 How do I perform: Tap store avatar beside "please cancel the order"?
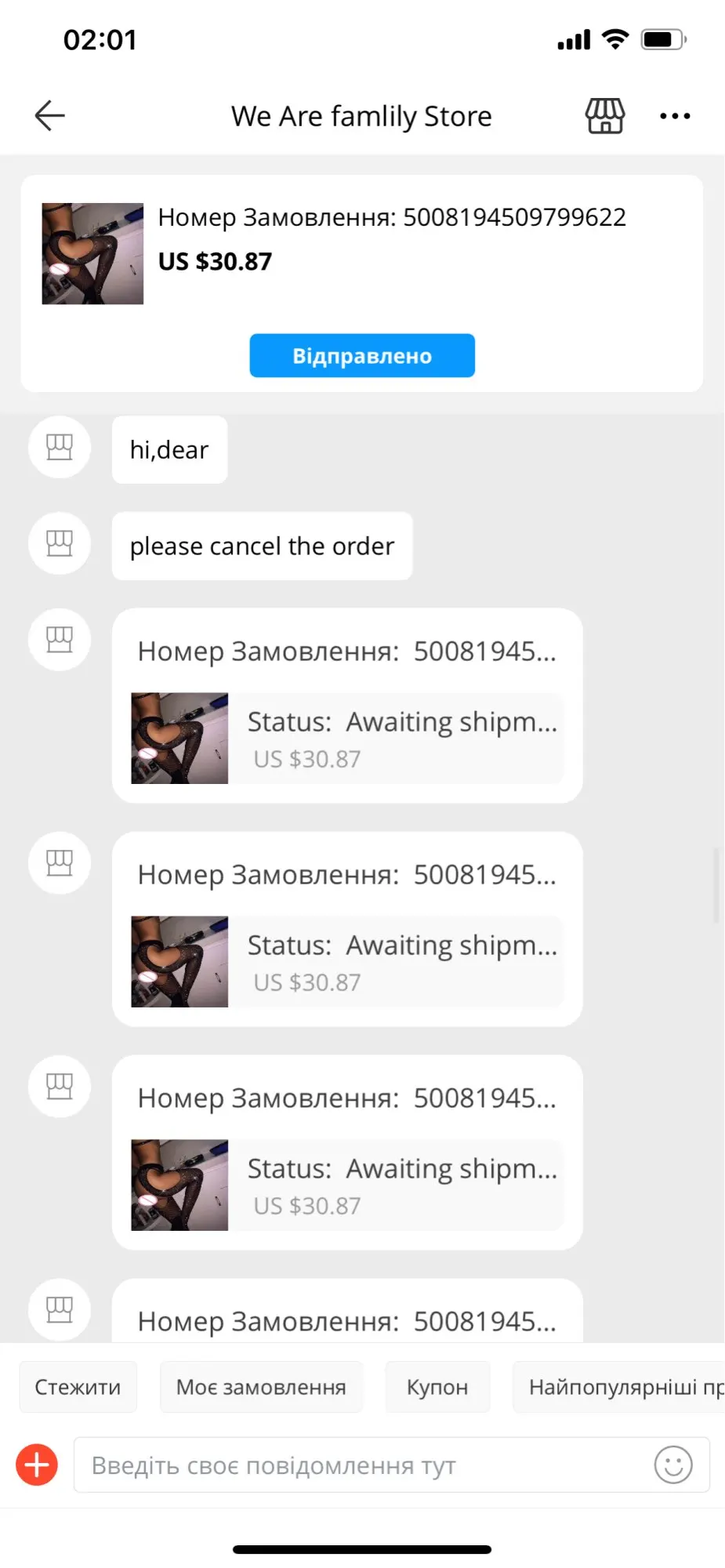[60, 543]
